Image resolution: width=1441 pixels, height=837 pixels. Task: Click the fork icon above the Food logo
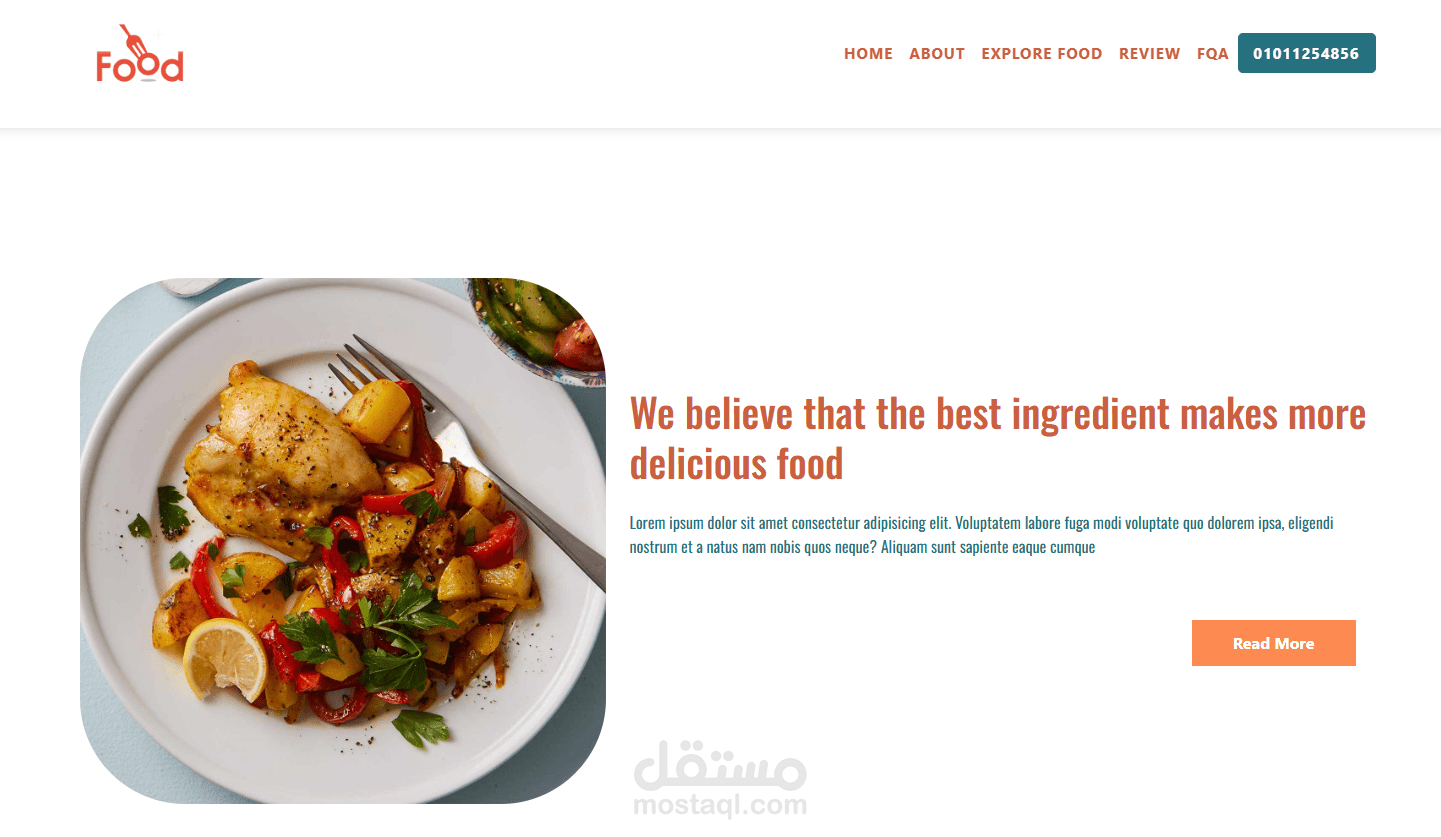(x=133, y=40)
